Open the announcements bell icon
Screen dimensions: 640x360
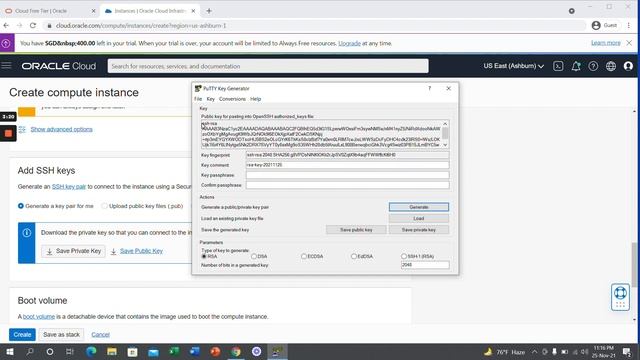coord(576,66)
